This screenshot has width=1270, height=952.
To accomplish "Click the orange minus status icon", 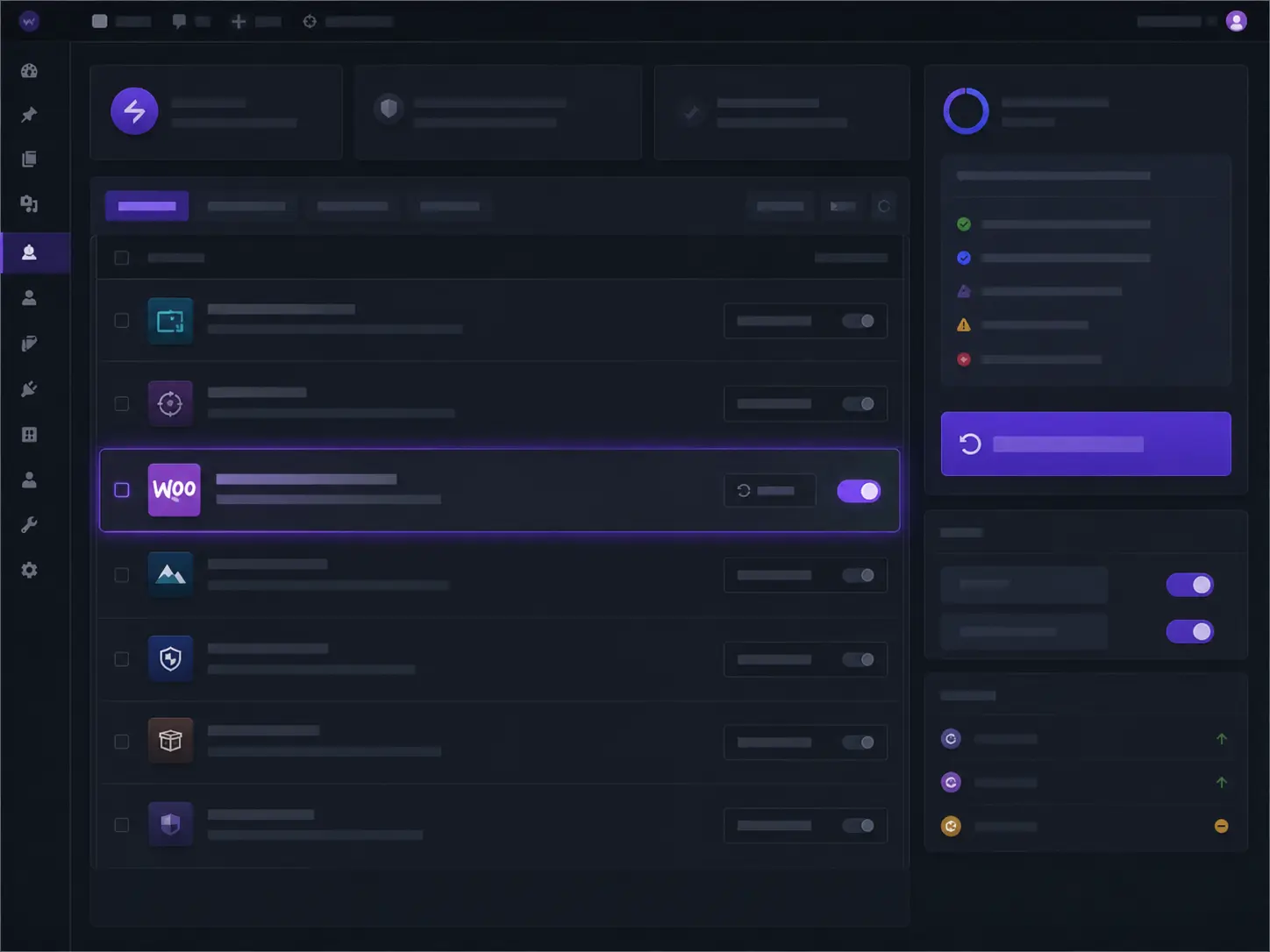I will [1221, 826].
